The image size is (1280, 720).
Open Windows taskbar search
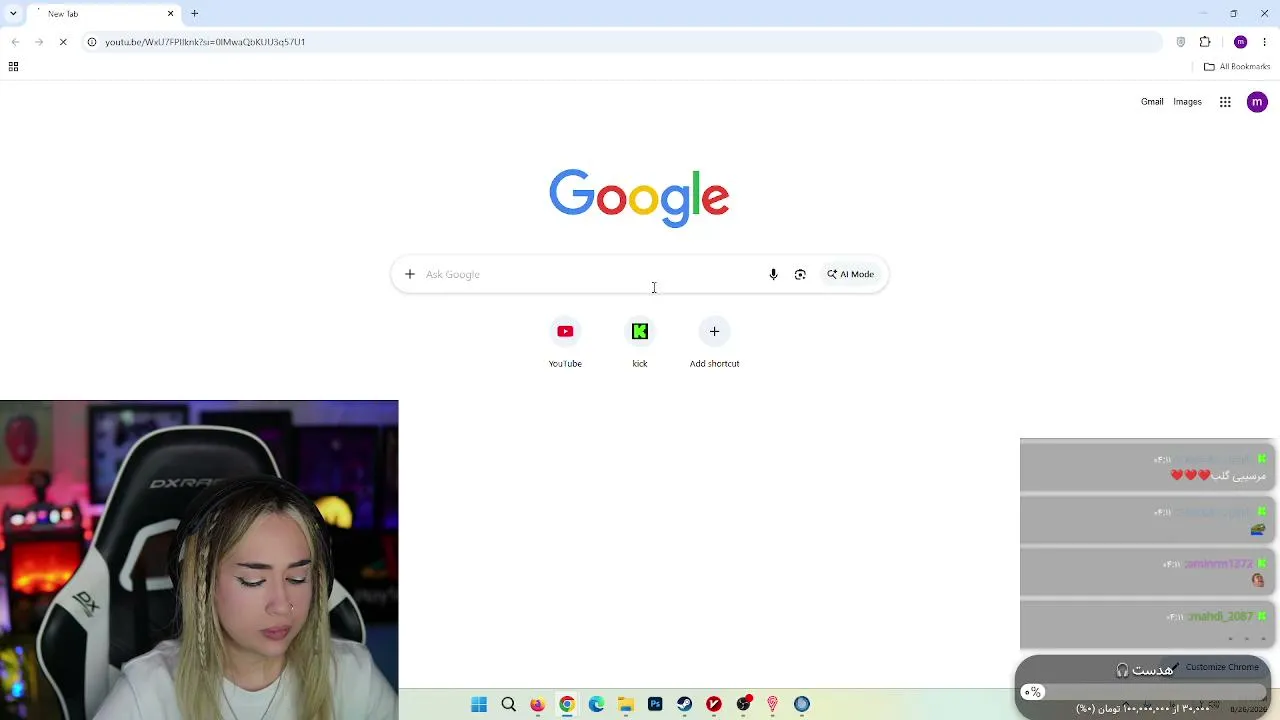[508, 704]
